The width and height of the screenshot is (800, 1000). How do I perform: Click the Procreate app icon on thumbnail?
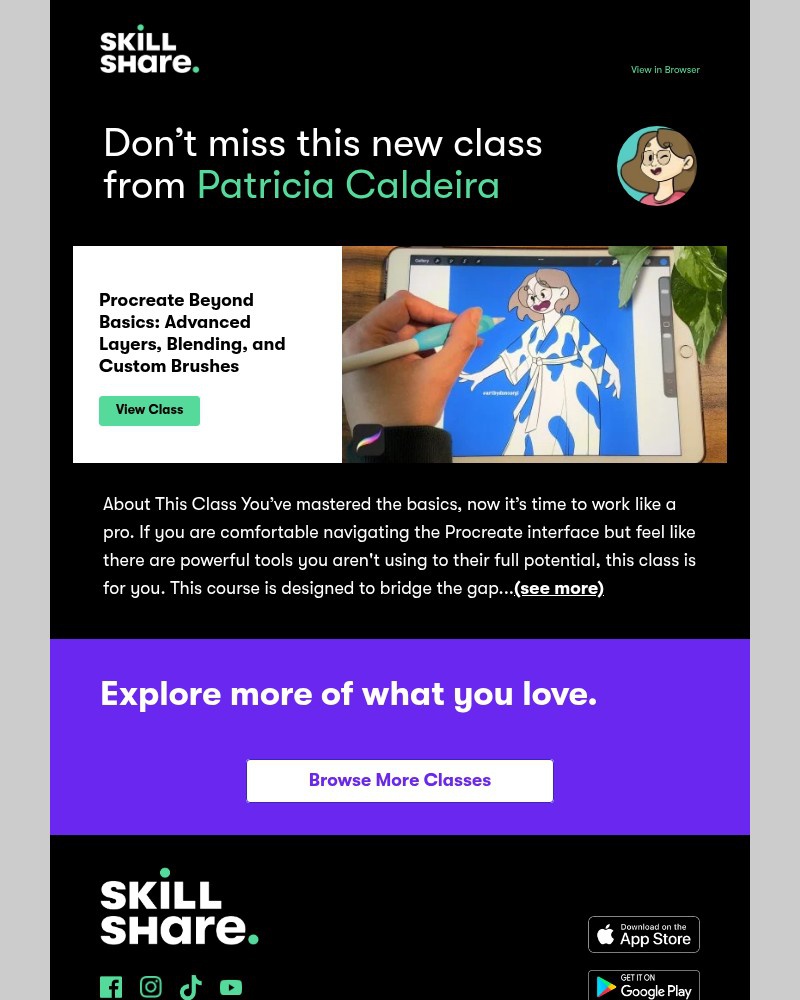(368, 439)
